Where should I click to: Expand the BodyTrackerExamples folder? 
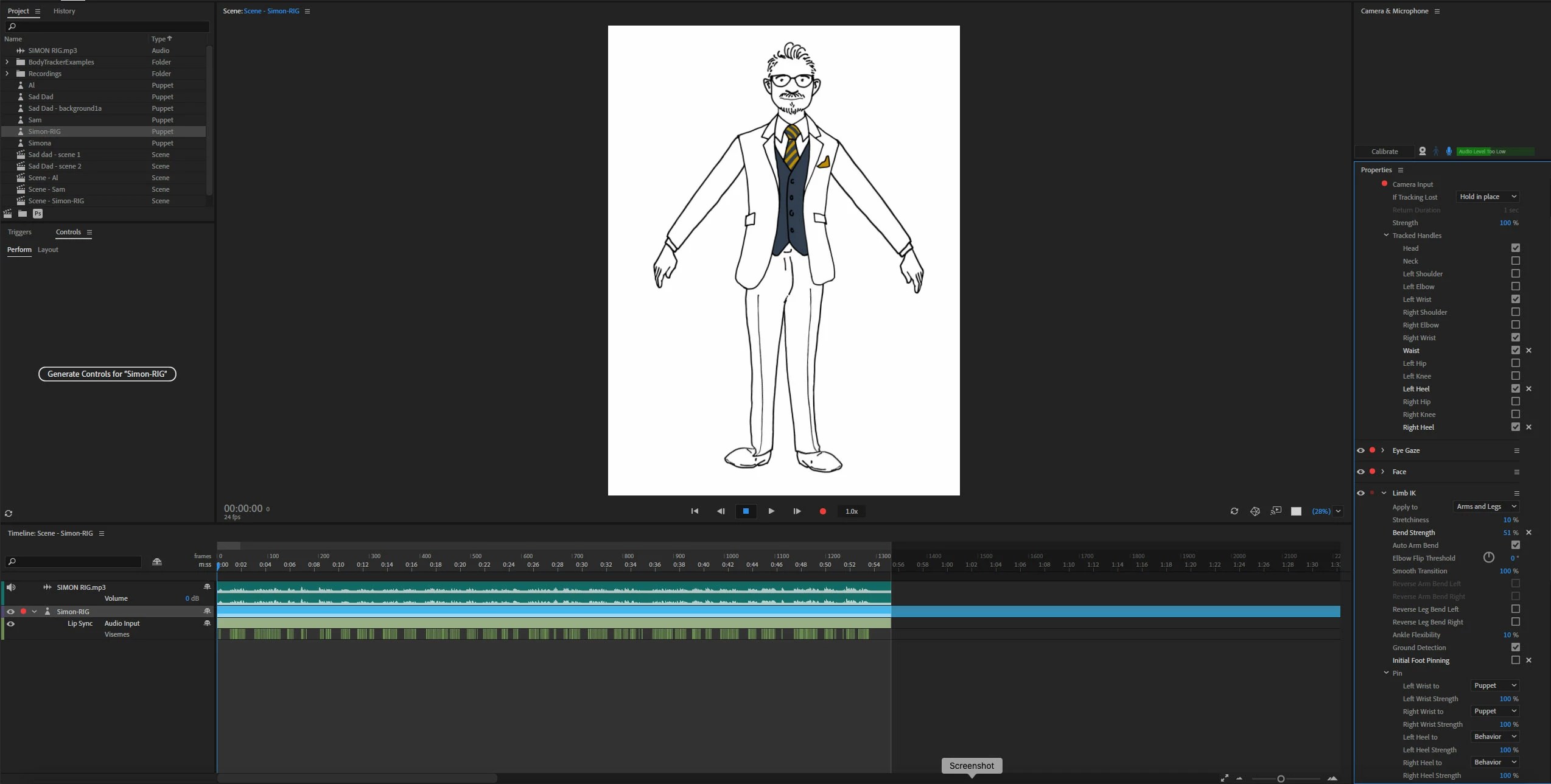7,62
